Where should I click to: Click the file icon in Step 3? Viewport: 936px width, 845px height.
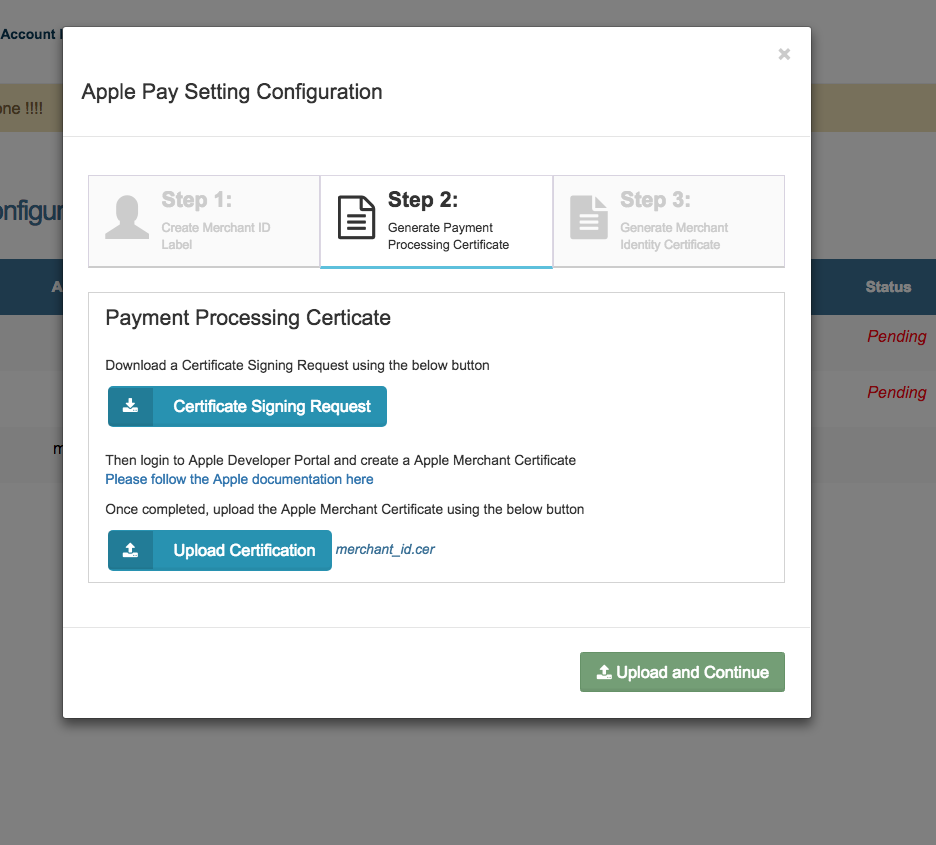(x=589, y=218)
